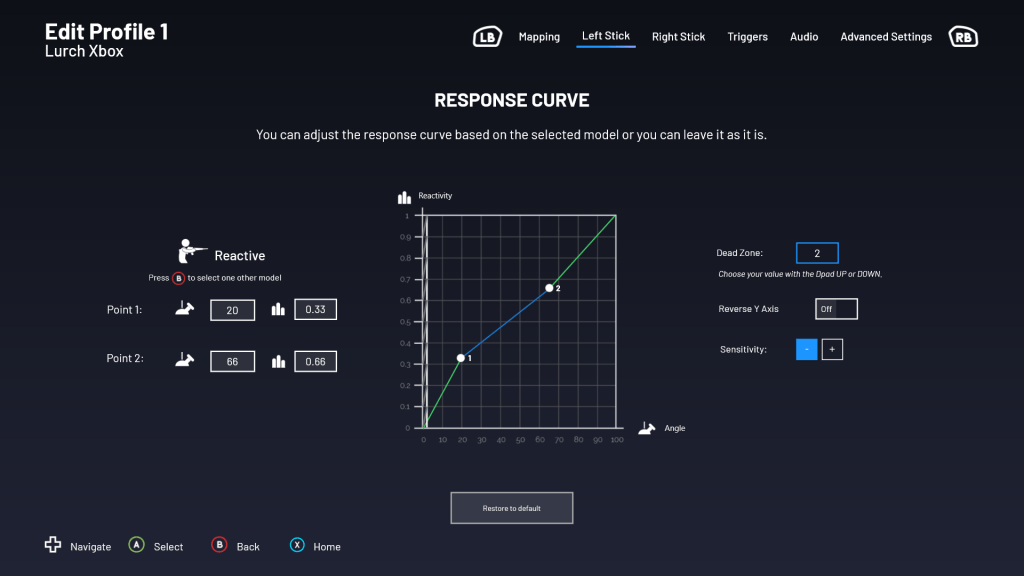This screenshot has width=1024, height=576.
Task: Click the Reactive shooter model icon
Action: point(192,251)
